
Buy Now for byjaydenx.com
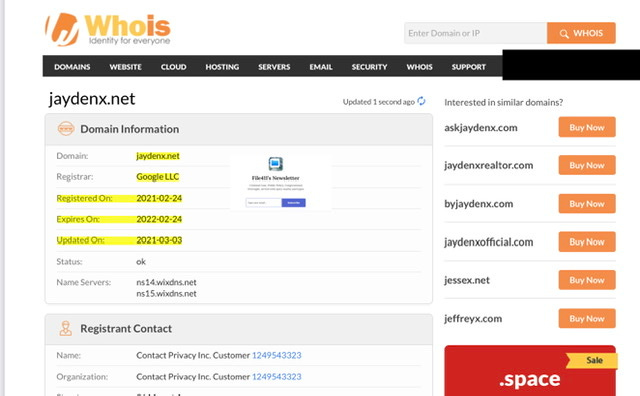[x=587, y=203]
